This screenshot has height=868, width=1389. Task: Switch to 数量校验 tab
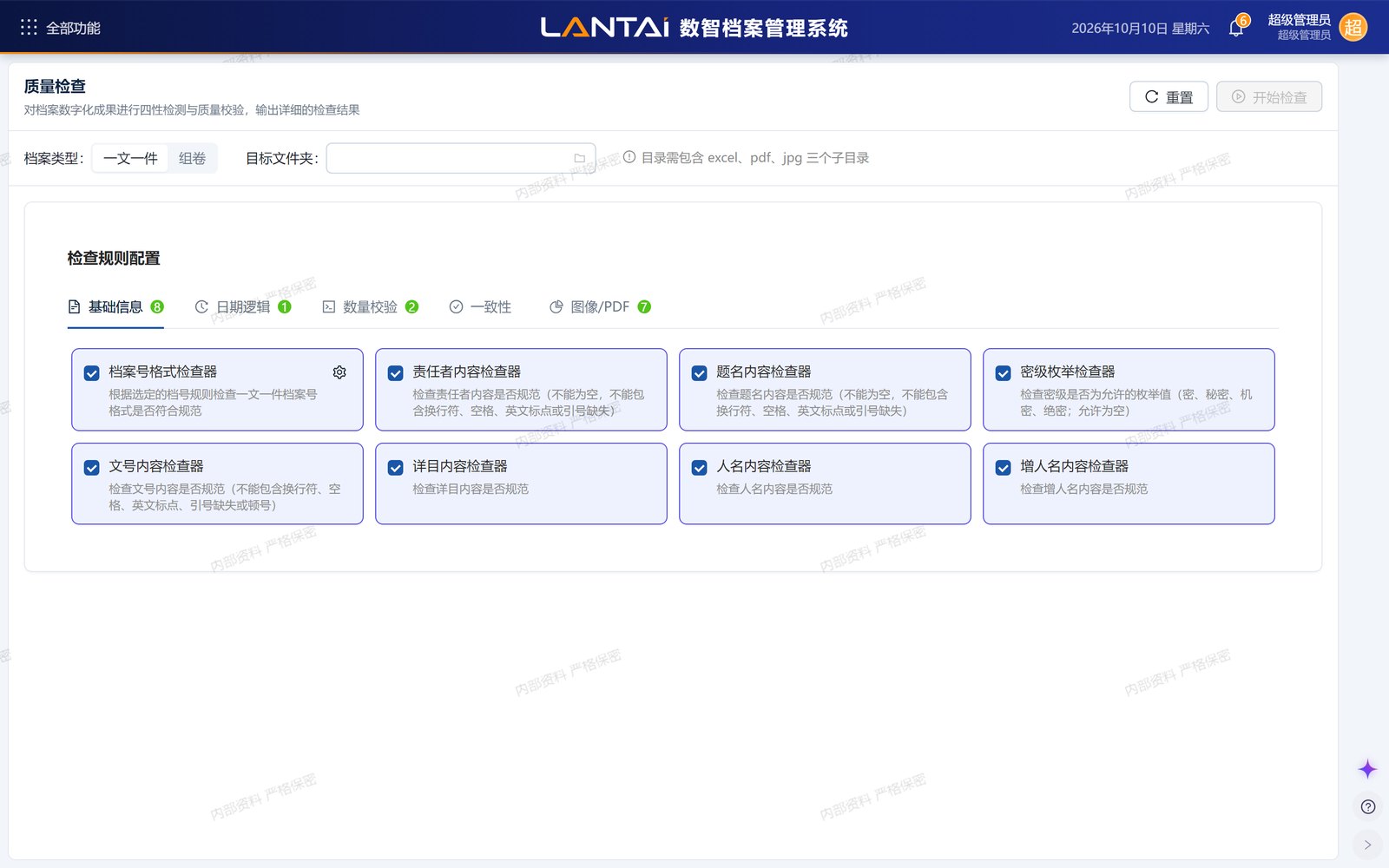(370, 307)
